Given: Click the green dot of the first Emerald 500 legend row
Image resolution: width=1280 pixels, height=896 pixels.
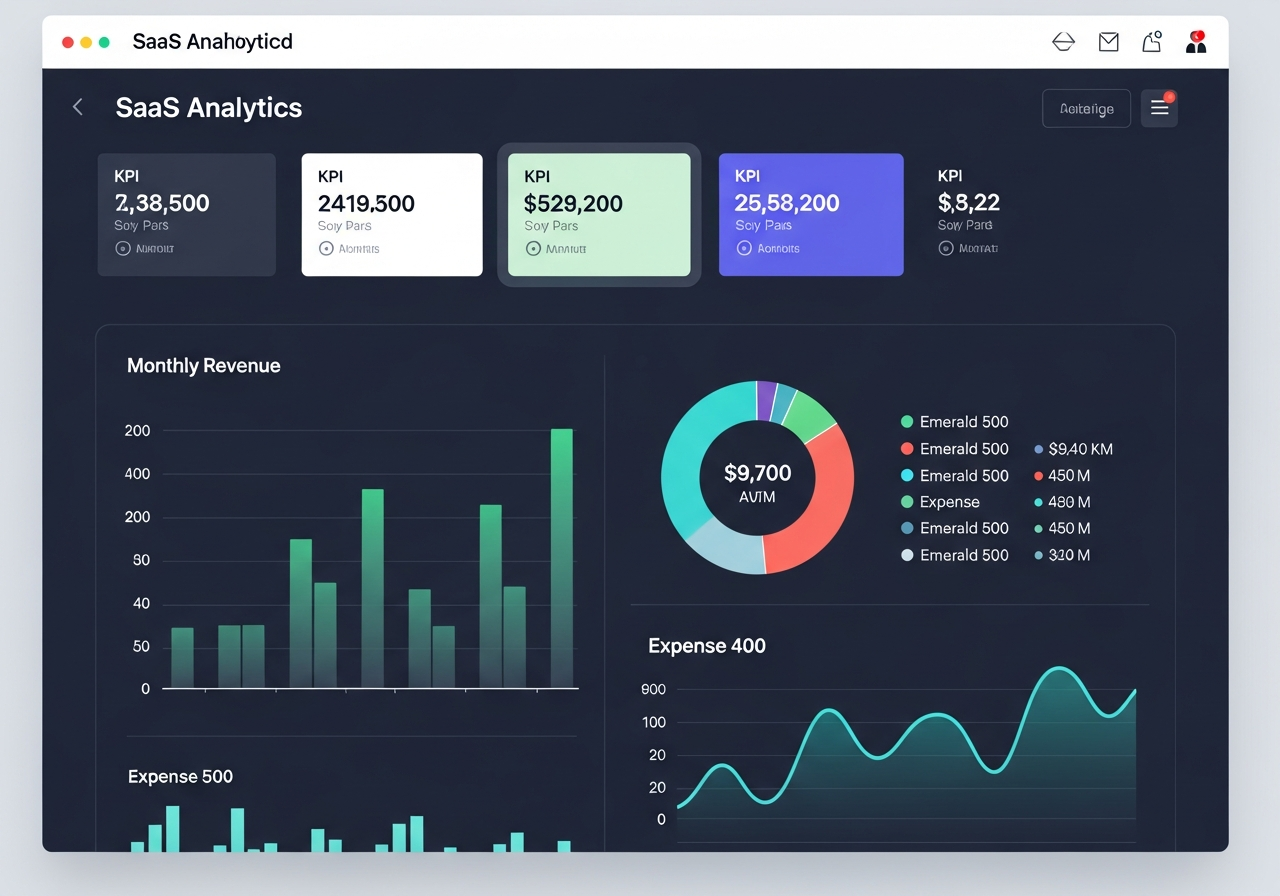Looking at the screenshot, I should tap(907, 422).
